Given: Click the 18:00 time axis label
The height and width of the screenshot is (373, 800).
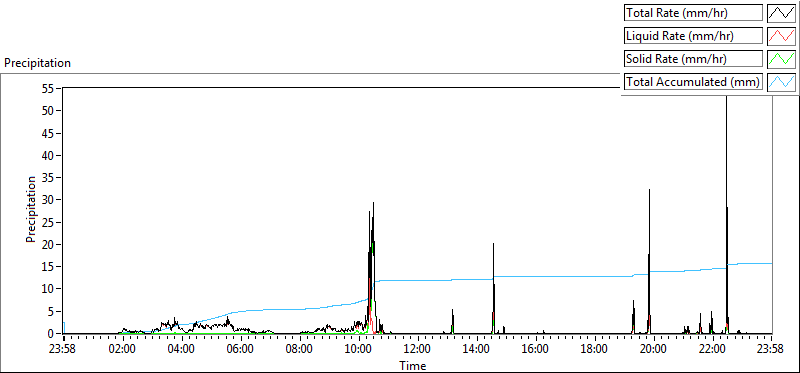Looking at the screenshot, I should 595,350.
